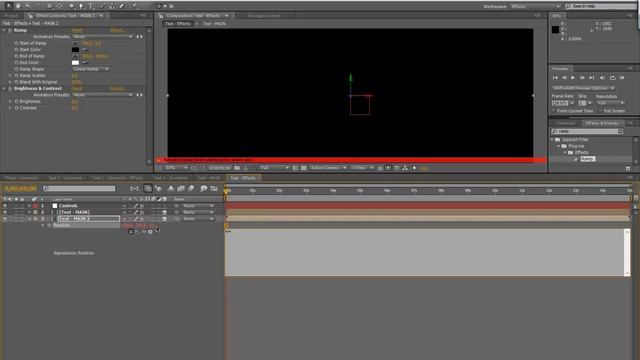Viewport: 640px width, 360px height.
Task: Switch to the Project panel tab
Action: coord(11,16)
